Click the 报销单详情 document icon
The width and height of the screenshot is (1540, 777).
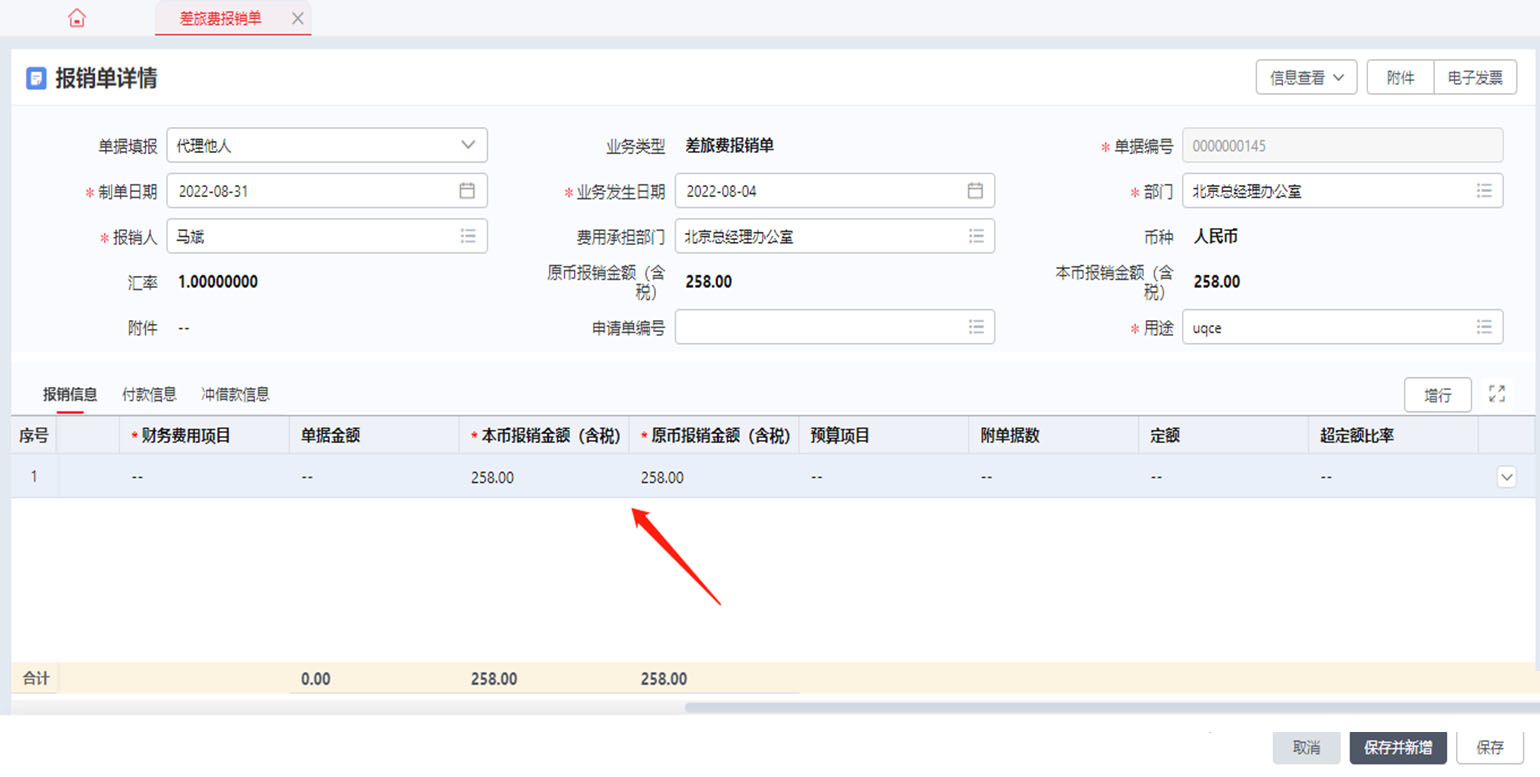tap(36, 79)
